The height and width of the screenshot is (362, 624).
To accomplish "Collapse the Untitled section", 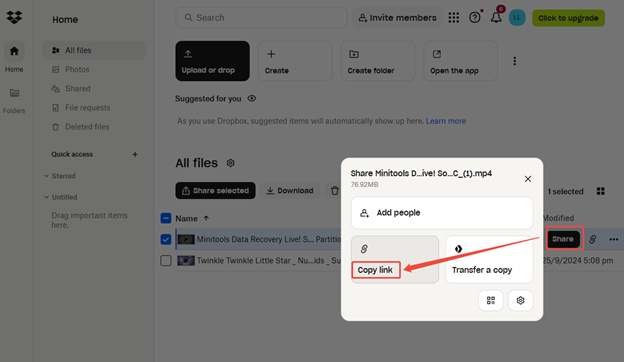I will pos(47,197).
